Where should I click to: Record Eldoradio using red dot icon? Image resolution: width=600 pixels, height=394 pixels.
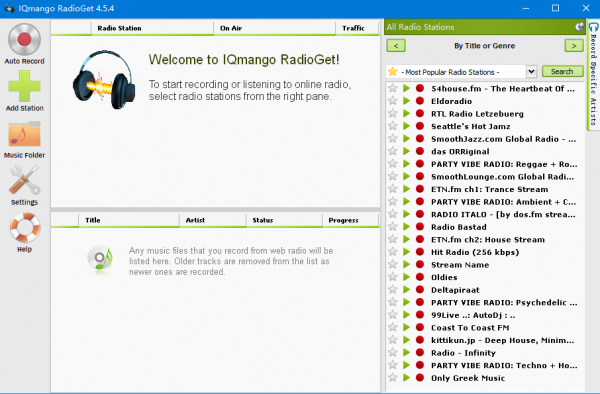420,101
